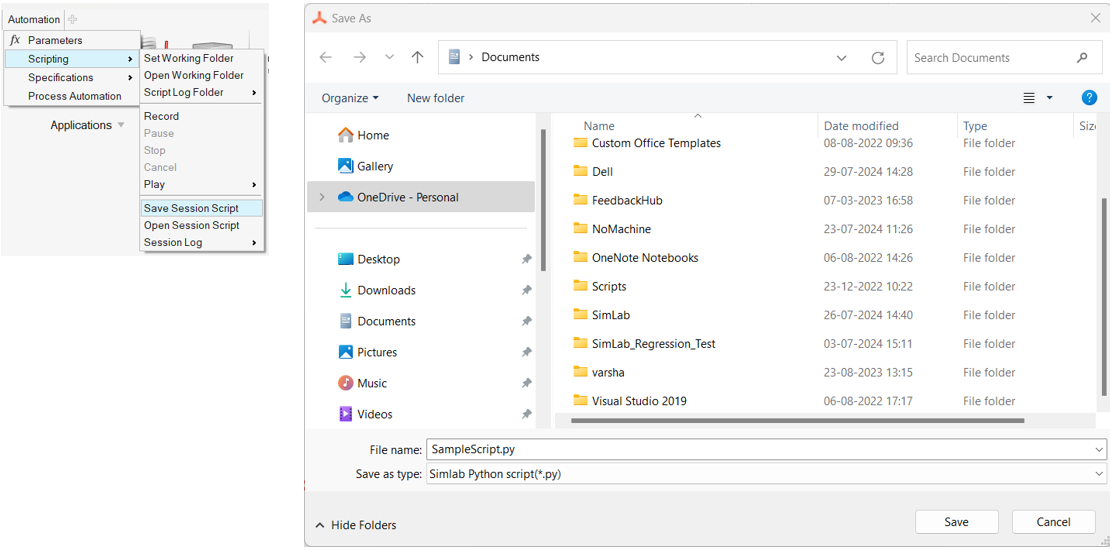Expand the address bar history dropdown
The image size is (1110, 550).
[842, 58]
